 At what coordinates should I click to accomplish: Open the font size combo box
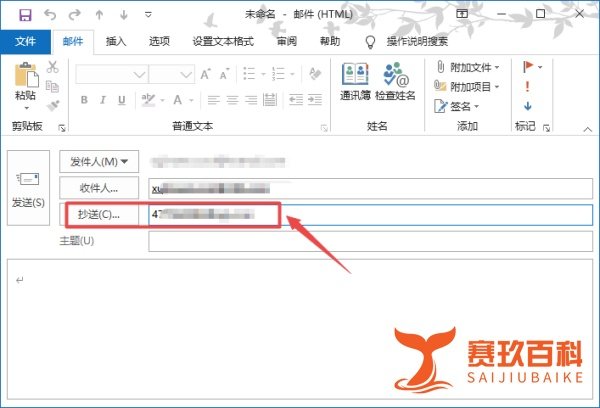171,74
